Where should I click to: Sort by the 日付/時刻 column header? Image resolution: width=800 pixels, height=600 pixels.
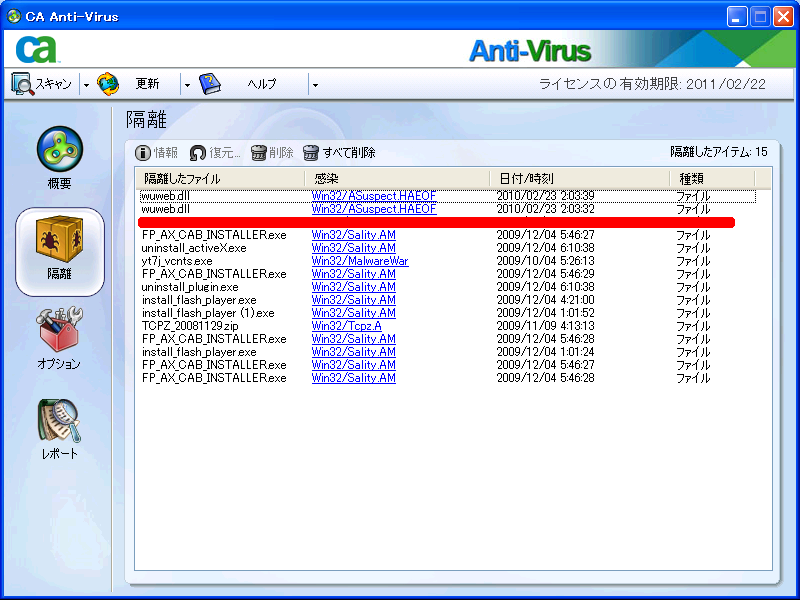tap(580, 179)
